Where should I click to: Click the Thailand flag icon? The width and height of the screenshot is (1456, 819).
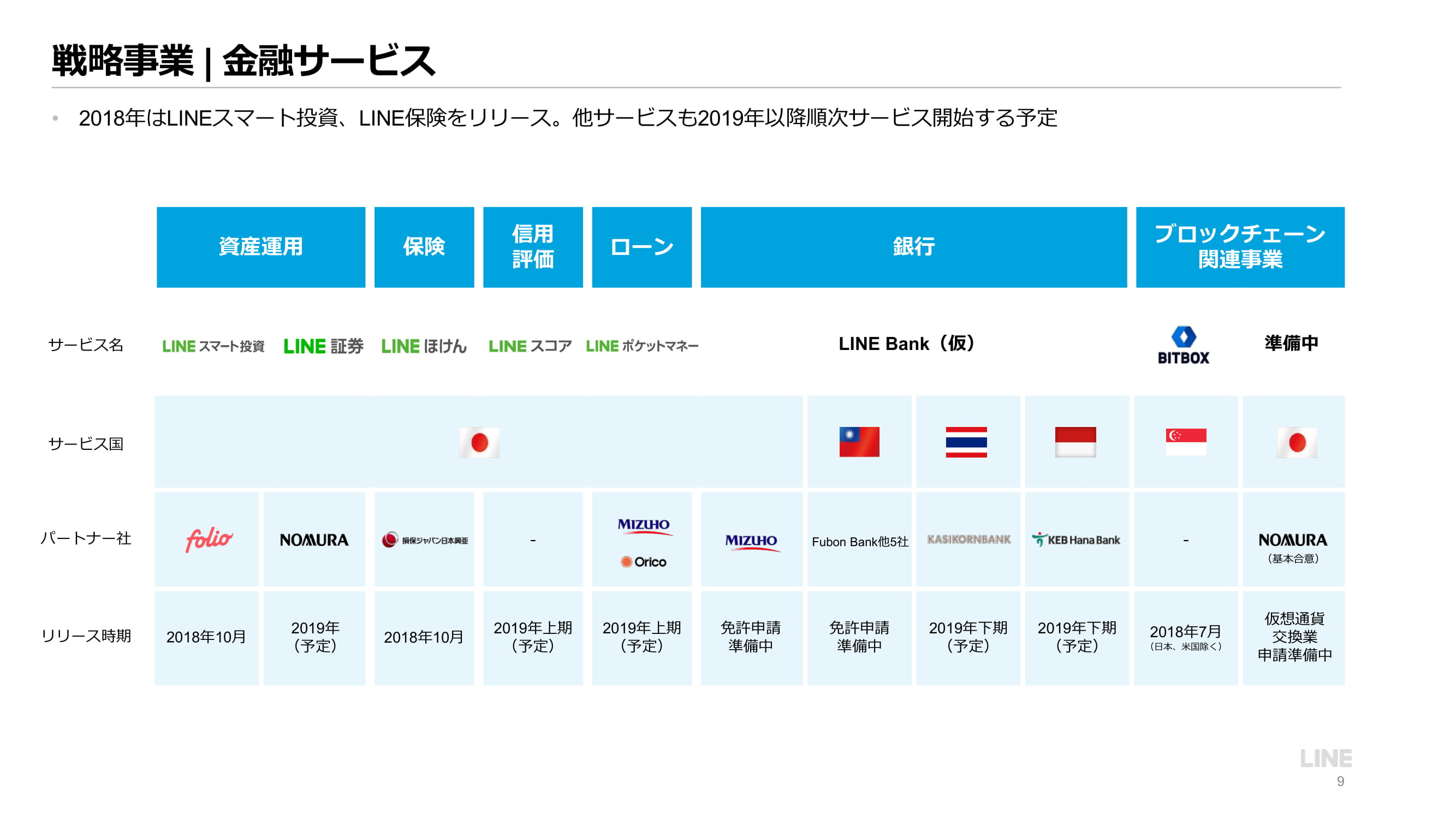(x=966, y=441)
